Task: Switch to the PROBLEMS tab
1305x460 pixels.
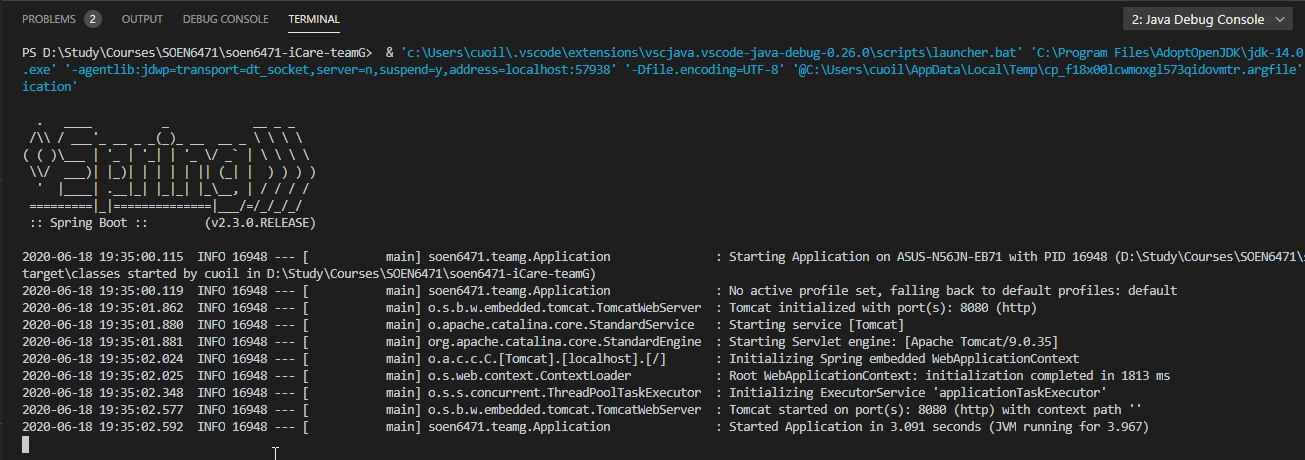Action: coord(49,19)
